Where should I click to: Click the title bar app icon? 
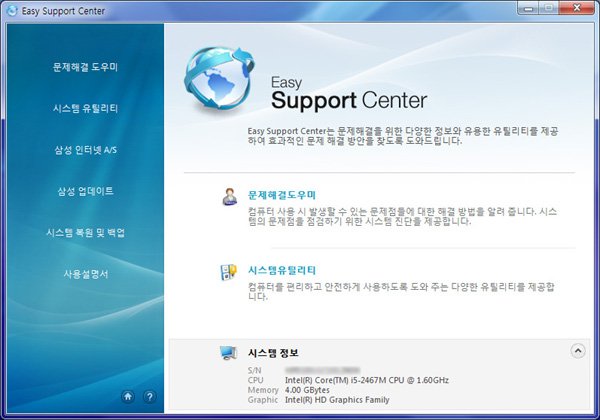(12, 11)
